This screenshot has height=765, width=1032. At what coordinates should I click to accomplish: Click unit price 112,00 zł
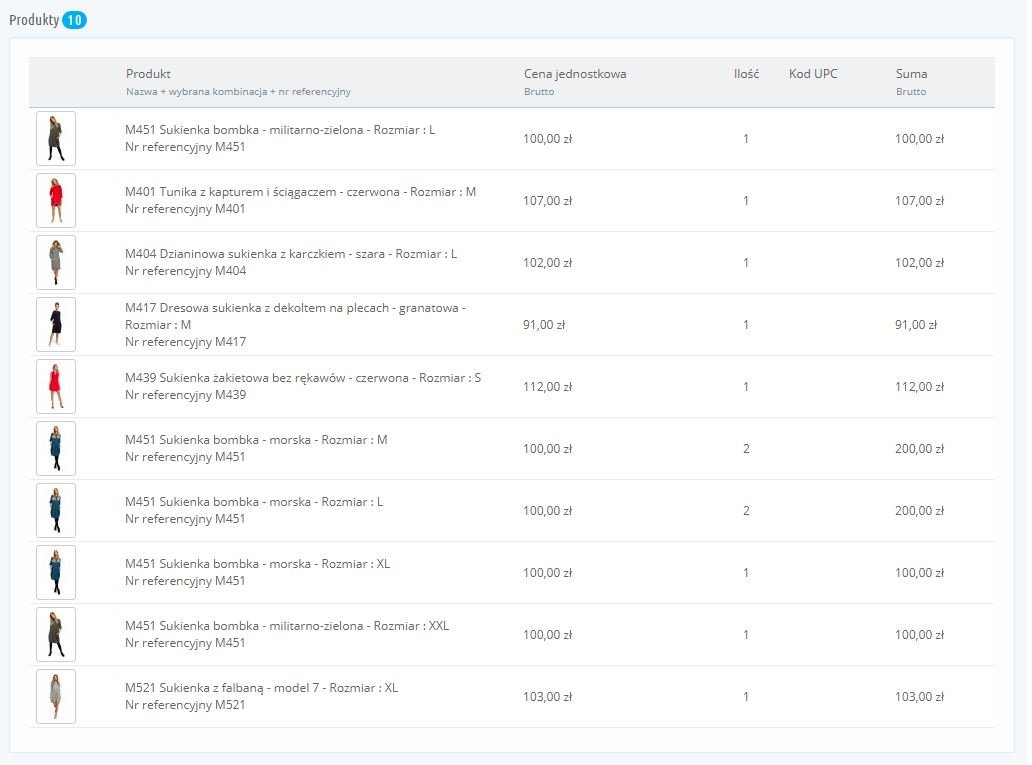tap(548, 386)
